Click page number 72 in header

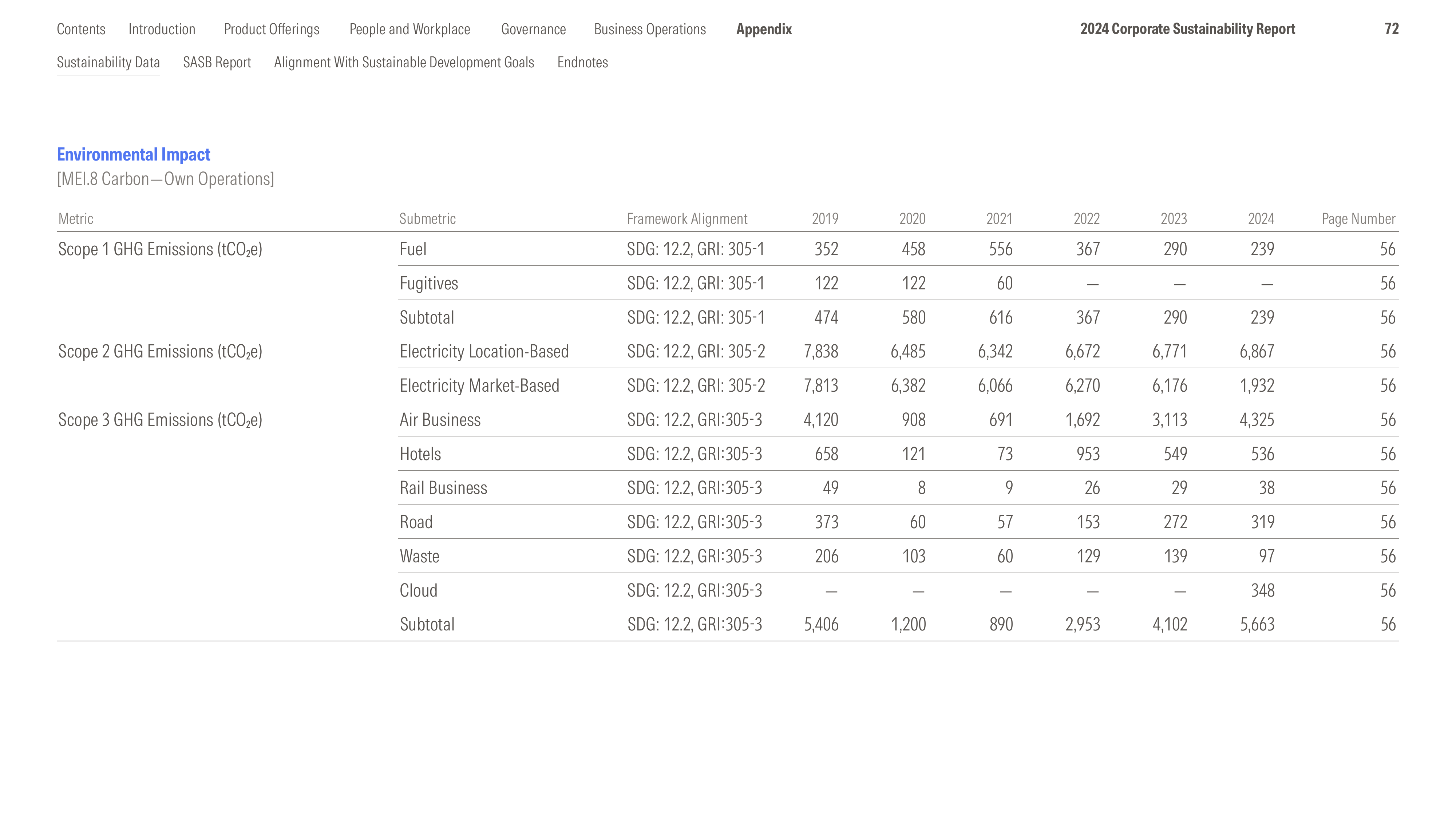[x=1392, y=29]
